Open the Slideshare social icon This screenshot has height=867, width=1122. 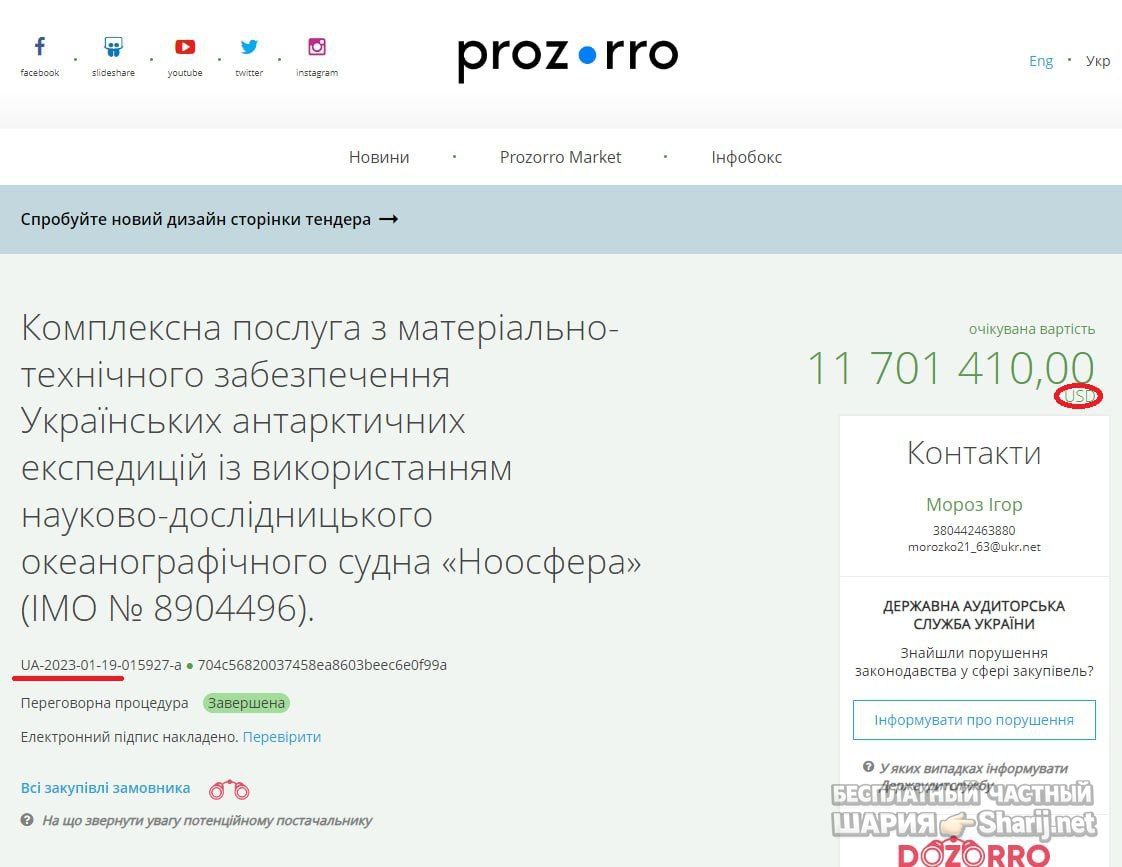(x=113, y=47)
